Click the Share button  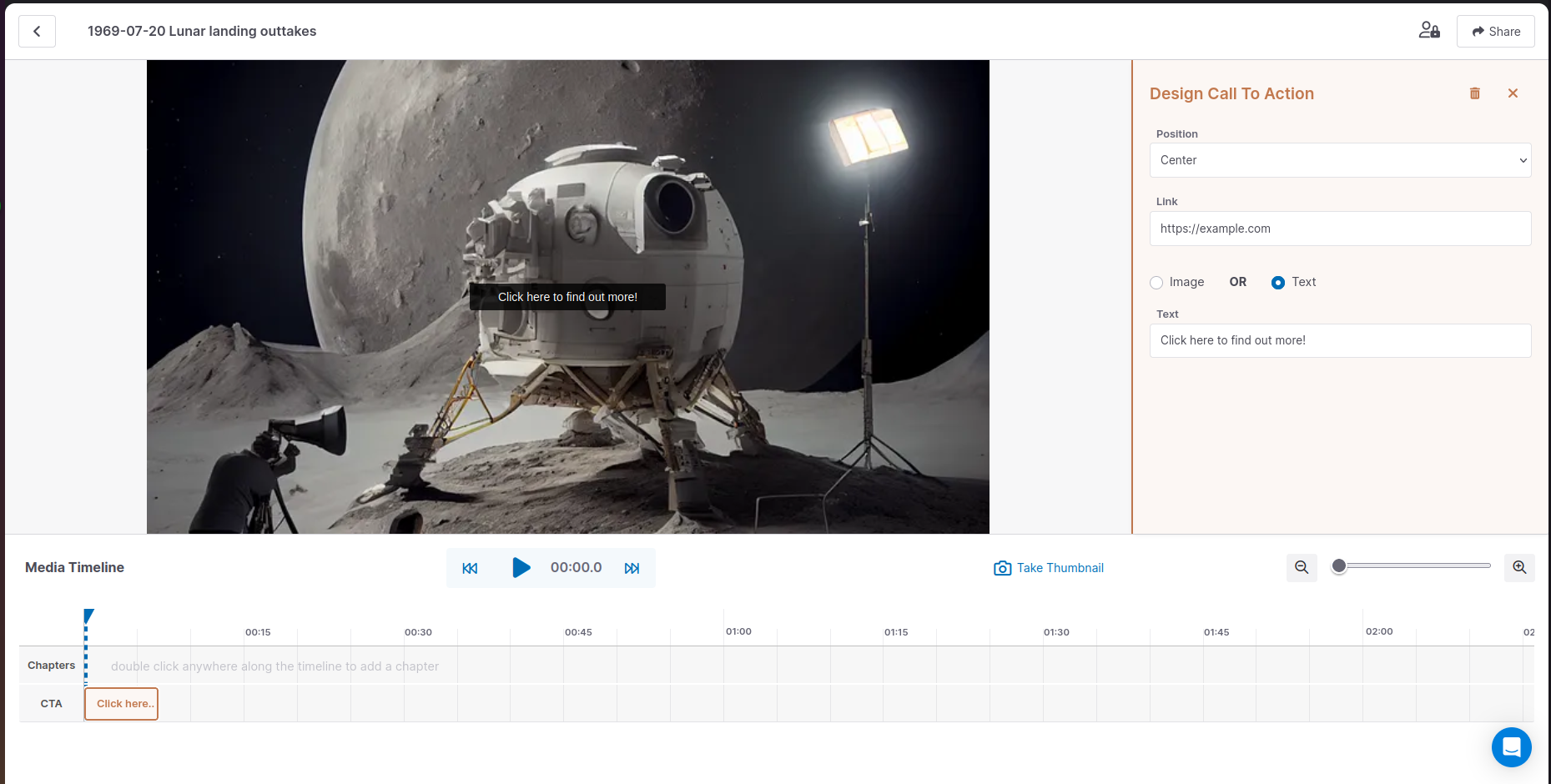(1495, 32)
